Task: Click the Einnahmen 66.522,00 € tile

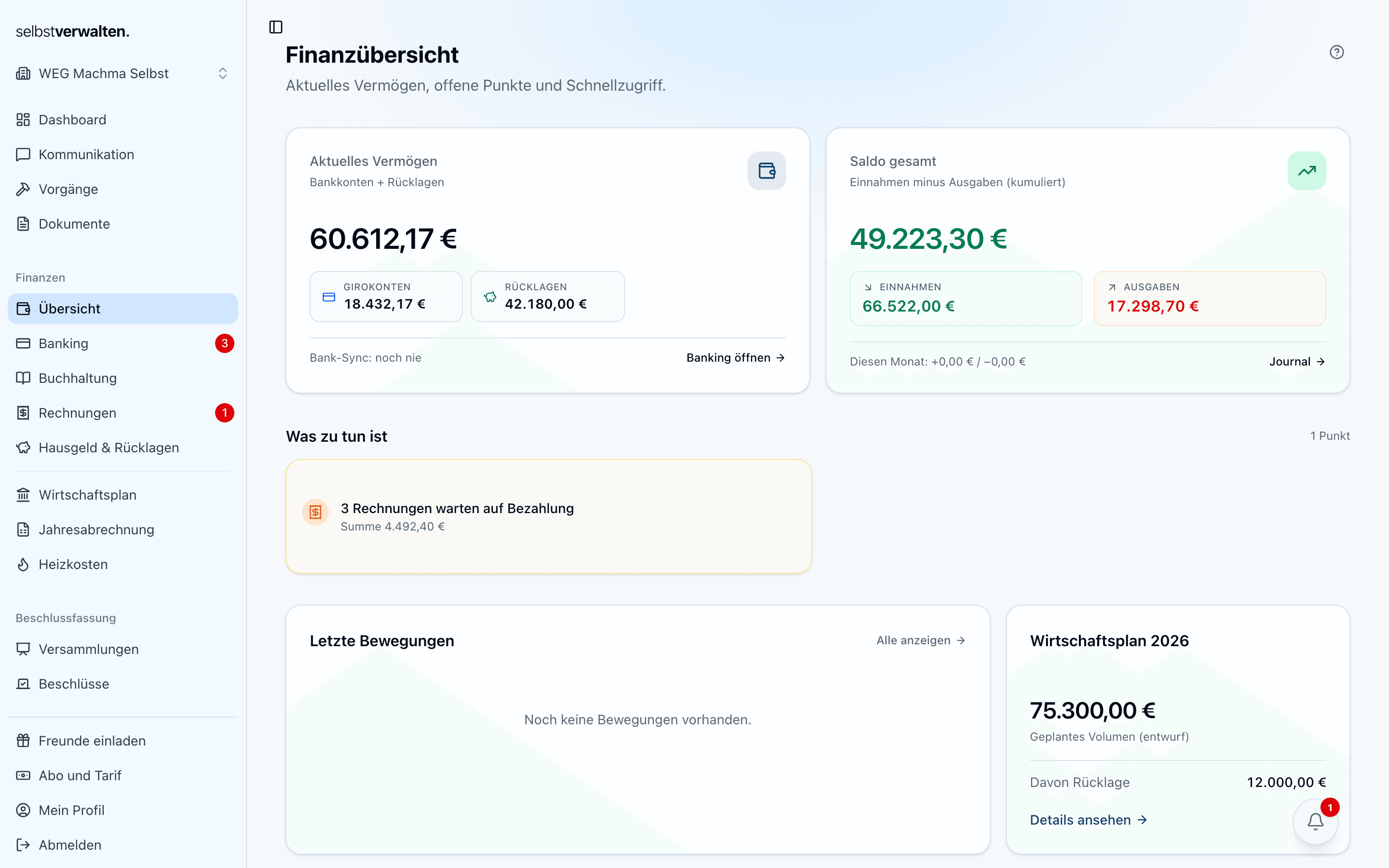Action: coord(966,298)
